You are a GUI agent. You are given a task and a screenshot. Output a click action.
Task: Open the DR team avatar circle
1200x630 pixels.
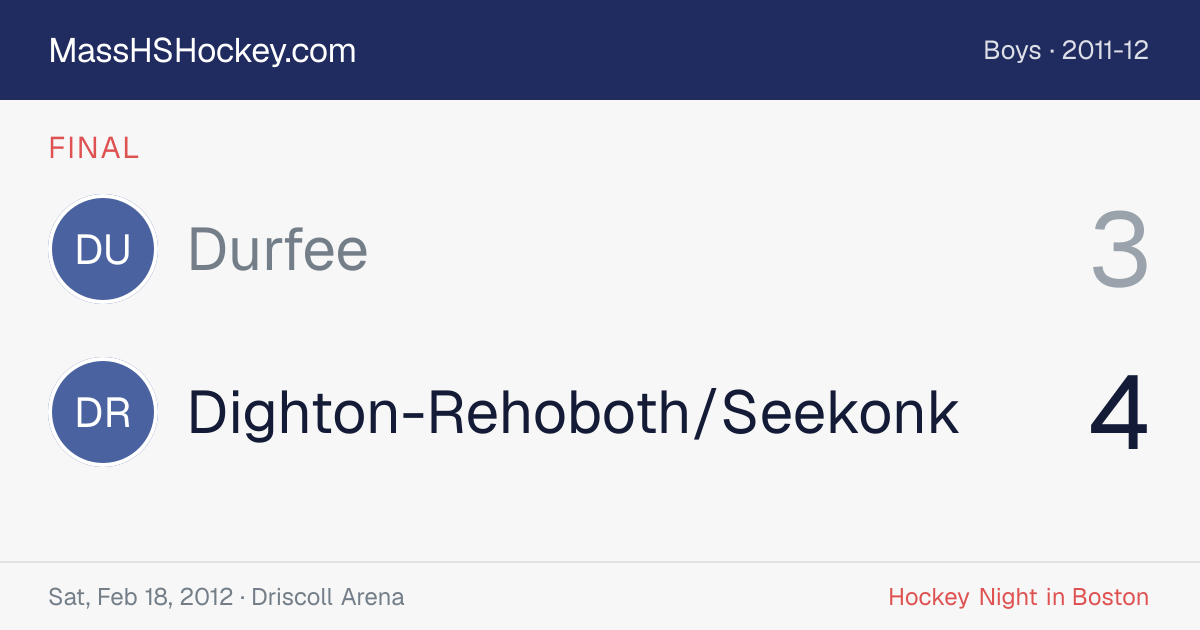(x=103, y=412)
